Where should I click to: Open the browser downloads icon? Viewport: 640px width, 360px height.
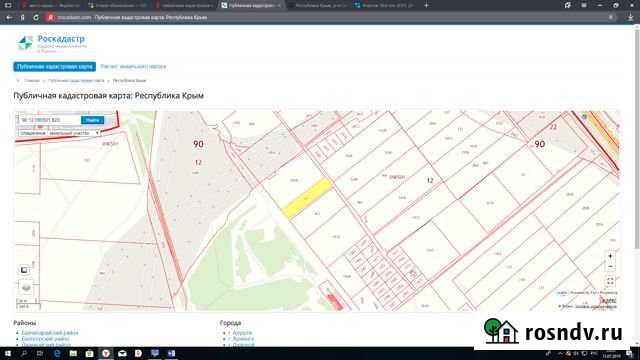(x=631, y=18)
